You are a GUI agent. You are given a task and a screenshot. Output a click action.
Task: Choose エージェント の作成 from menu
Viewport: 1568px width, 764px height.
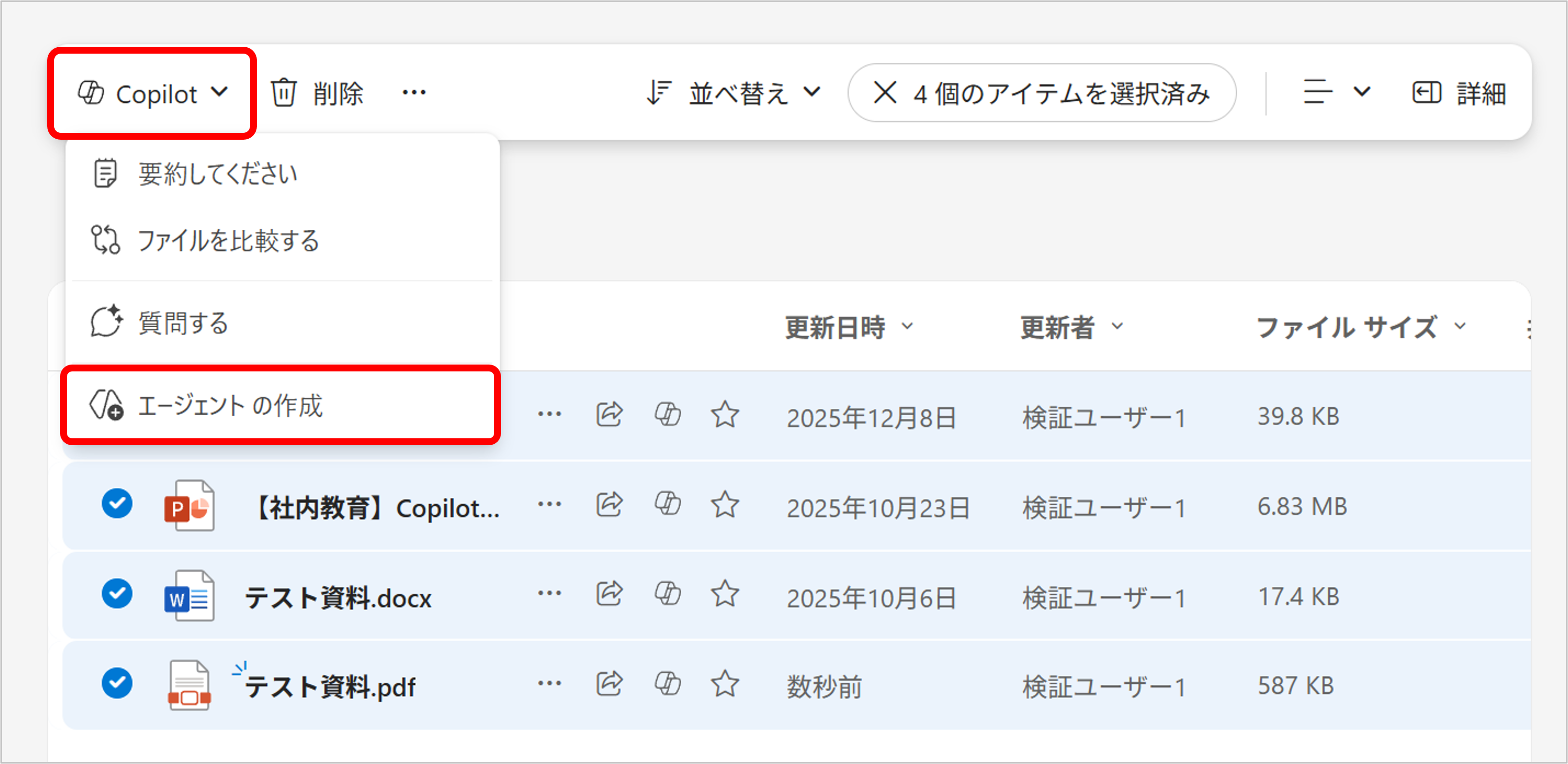tap(230, 406)
